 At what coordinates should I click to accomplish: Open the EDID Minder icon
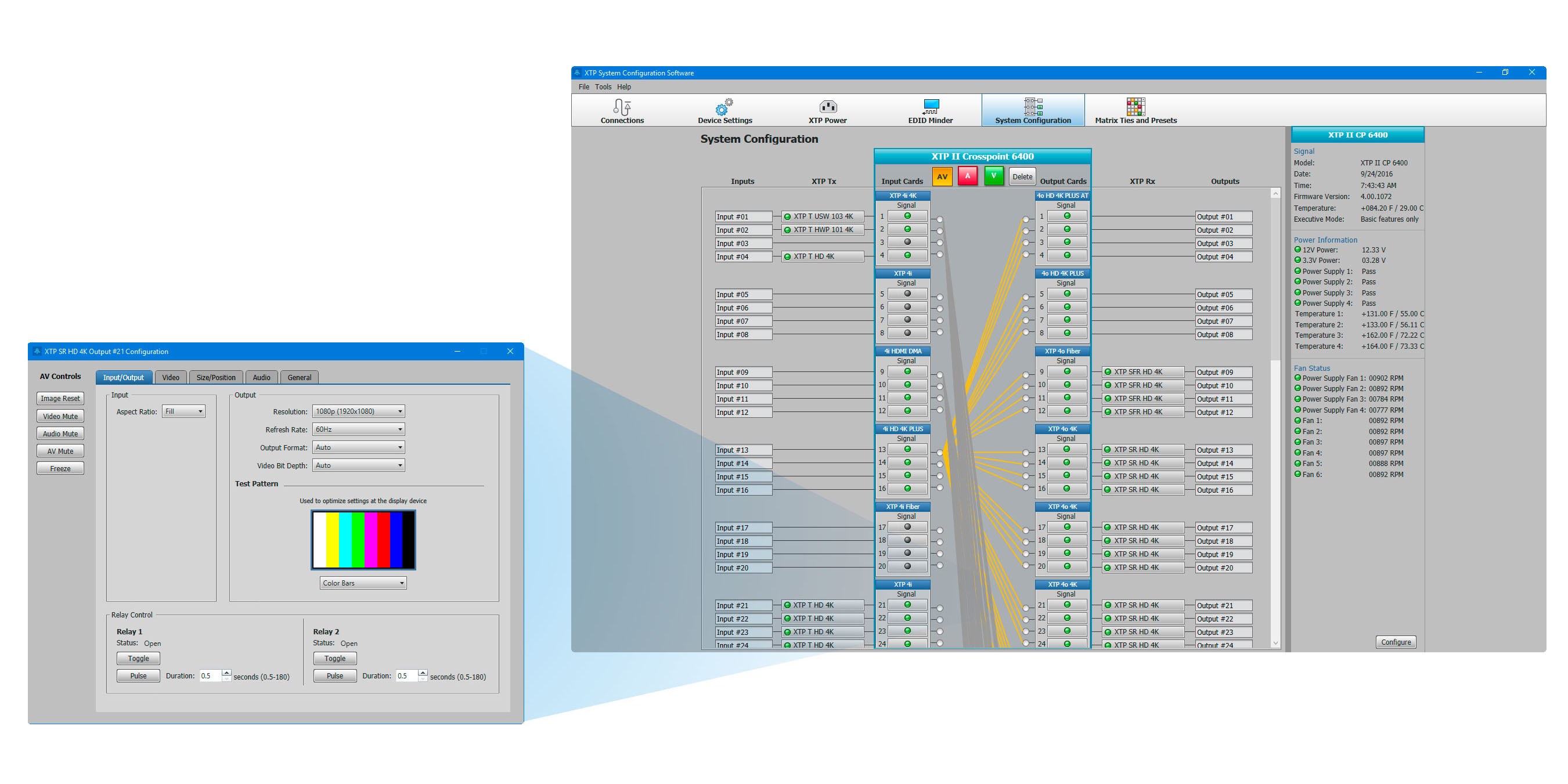pos(930,110)
